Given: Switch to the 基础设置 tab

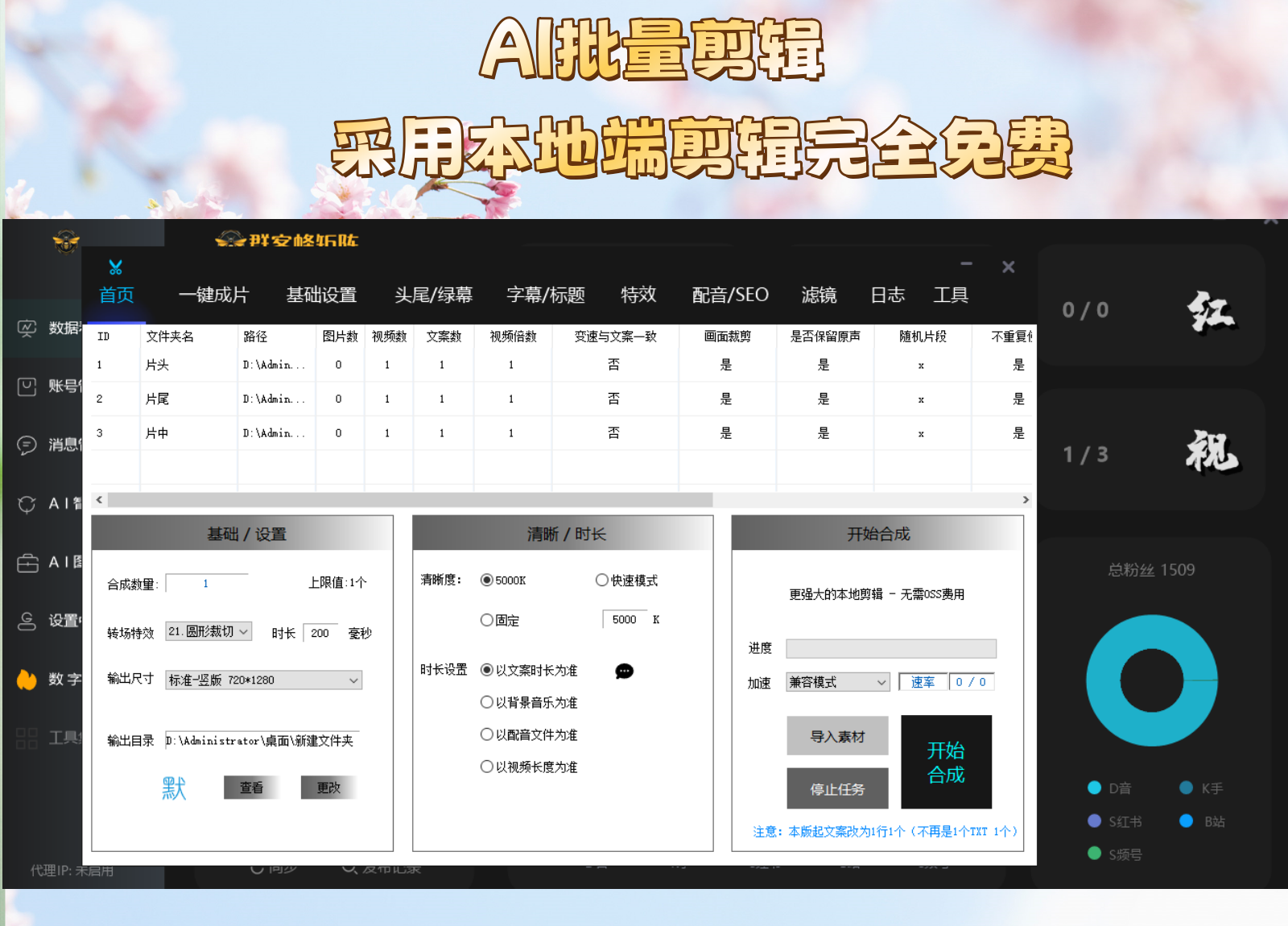Looking at the screenshot, I should [x=322, y=295].
